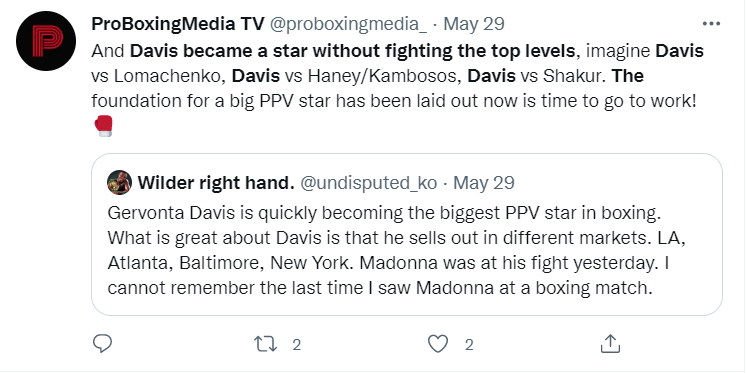Like the tweet with the heart icon
This screenshot has height=373, width=746.
click(438, 344)
